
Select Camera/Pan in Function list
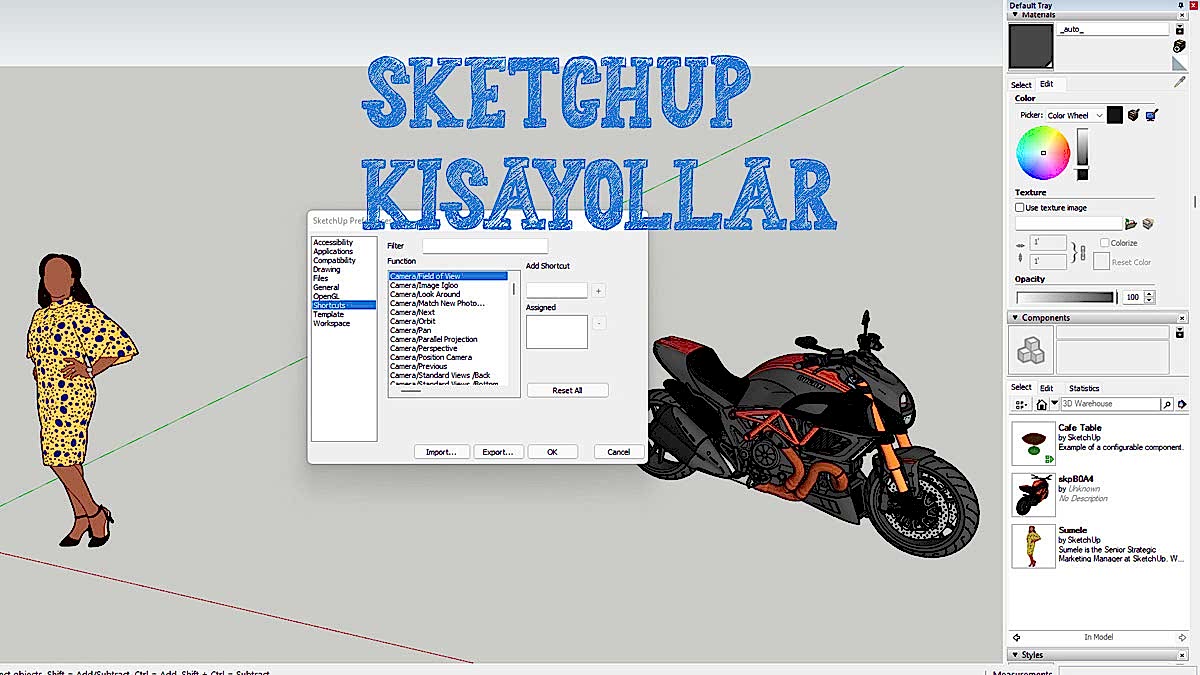[410, 330]
